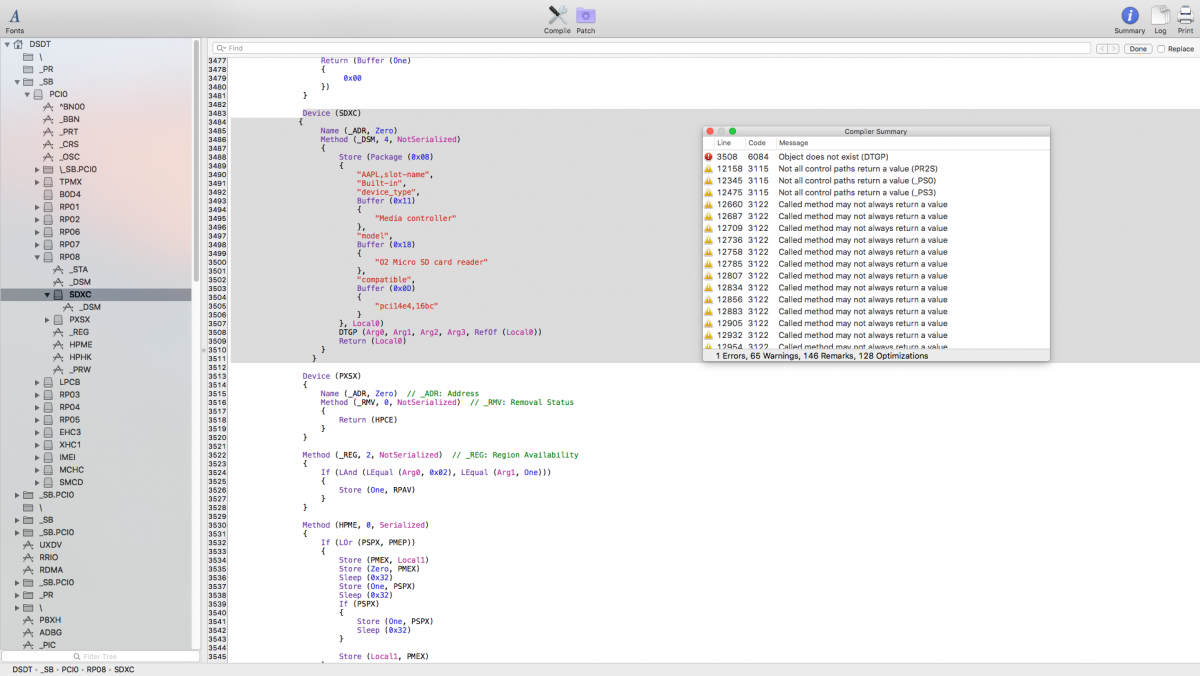This screenshot has width=1200, height=676.
Task: Open the Patch tool
Action: click(586, 16)
